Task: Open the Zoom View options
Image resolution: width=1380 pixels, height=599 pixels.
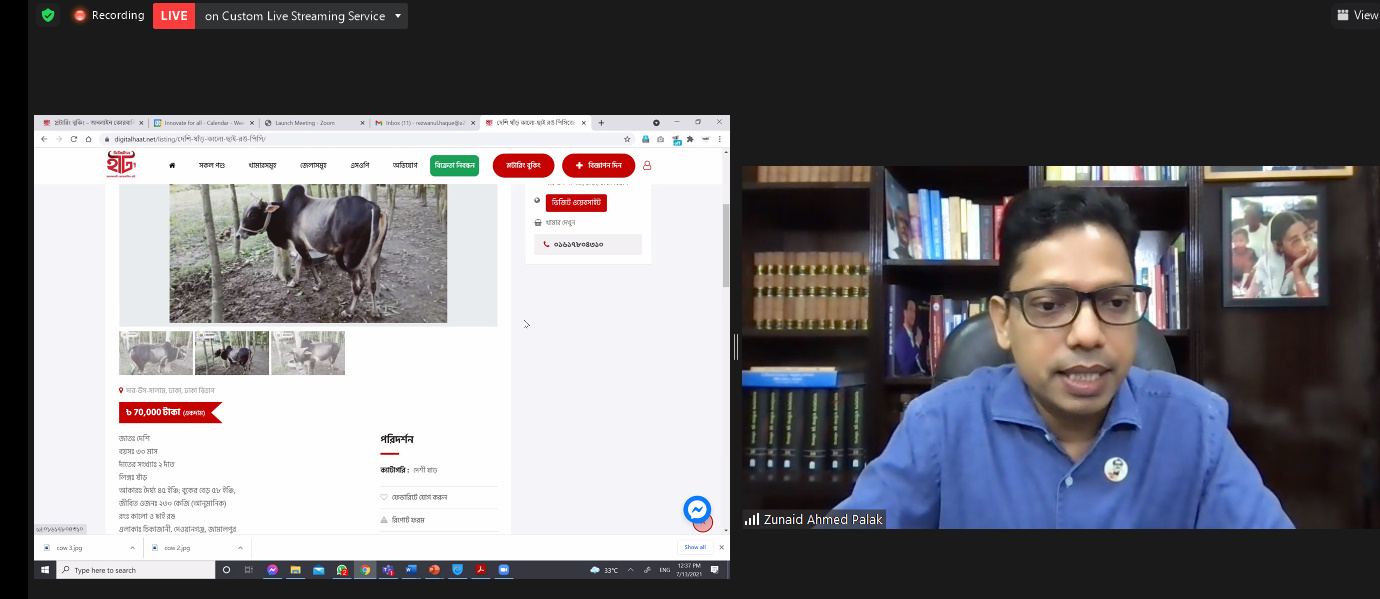Action: point(1358,15)
